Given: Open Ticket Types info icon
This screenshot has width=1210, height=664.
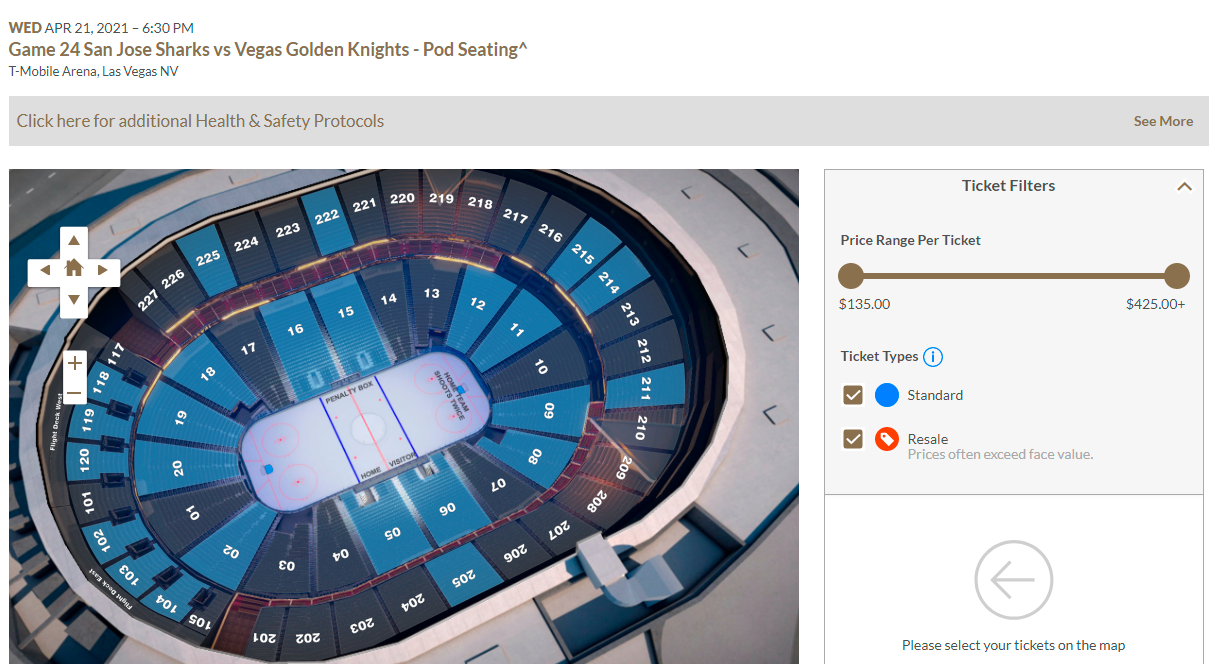Looking at the screenshot, I should click(933, 357).
